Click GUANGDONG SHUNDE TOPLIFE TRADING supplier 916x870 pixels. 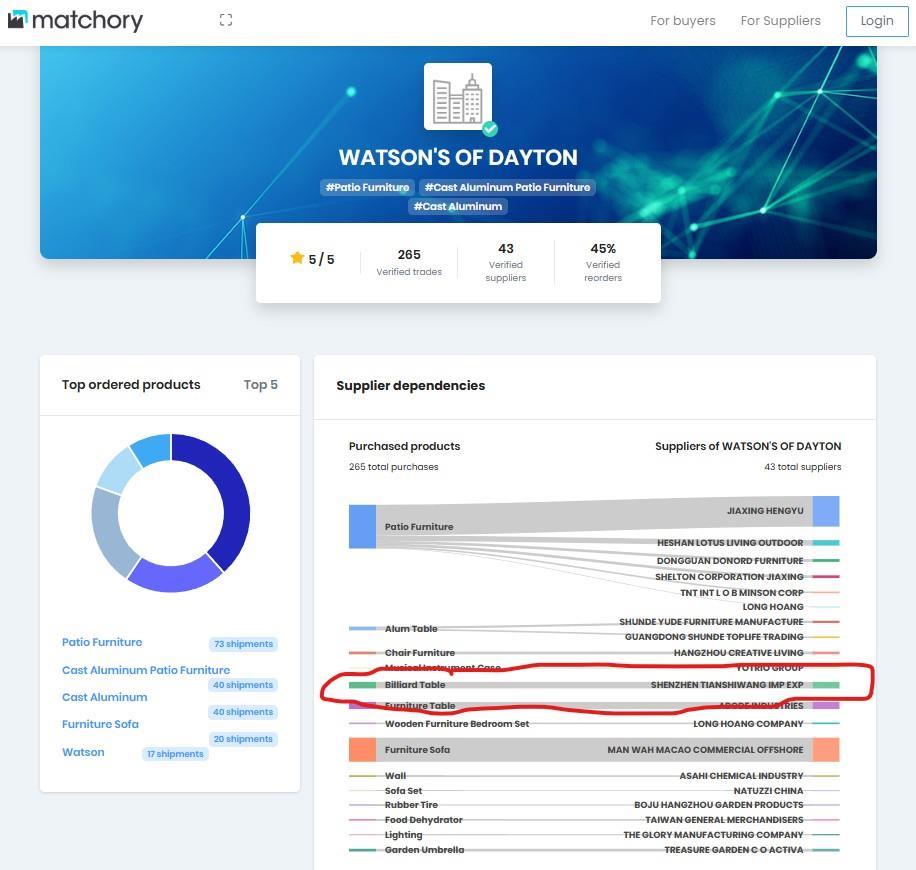[x=714, y=637]
